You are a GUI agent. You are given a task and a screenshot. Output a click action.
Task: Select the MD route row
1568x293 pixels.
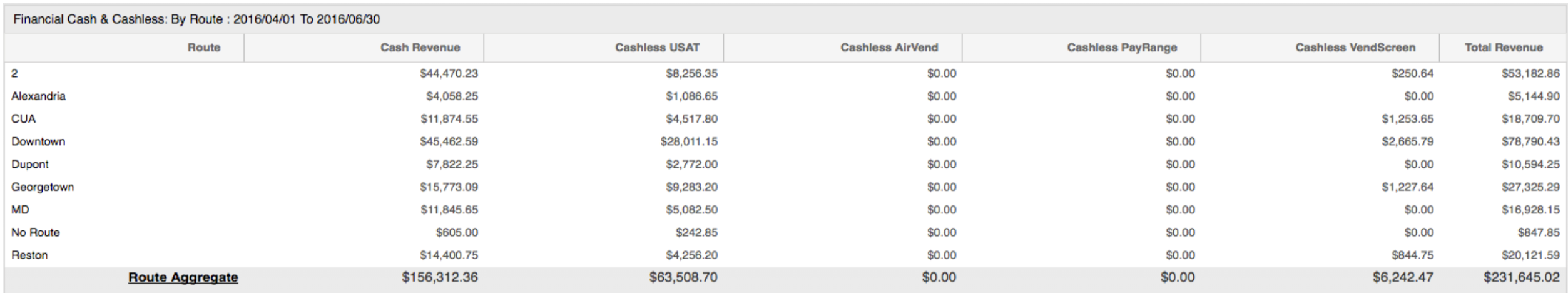[x=784, y=210]
